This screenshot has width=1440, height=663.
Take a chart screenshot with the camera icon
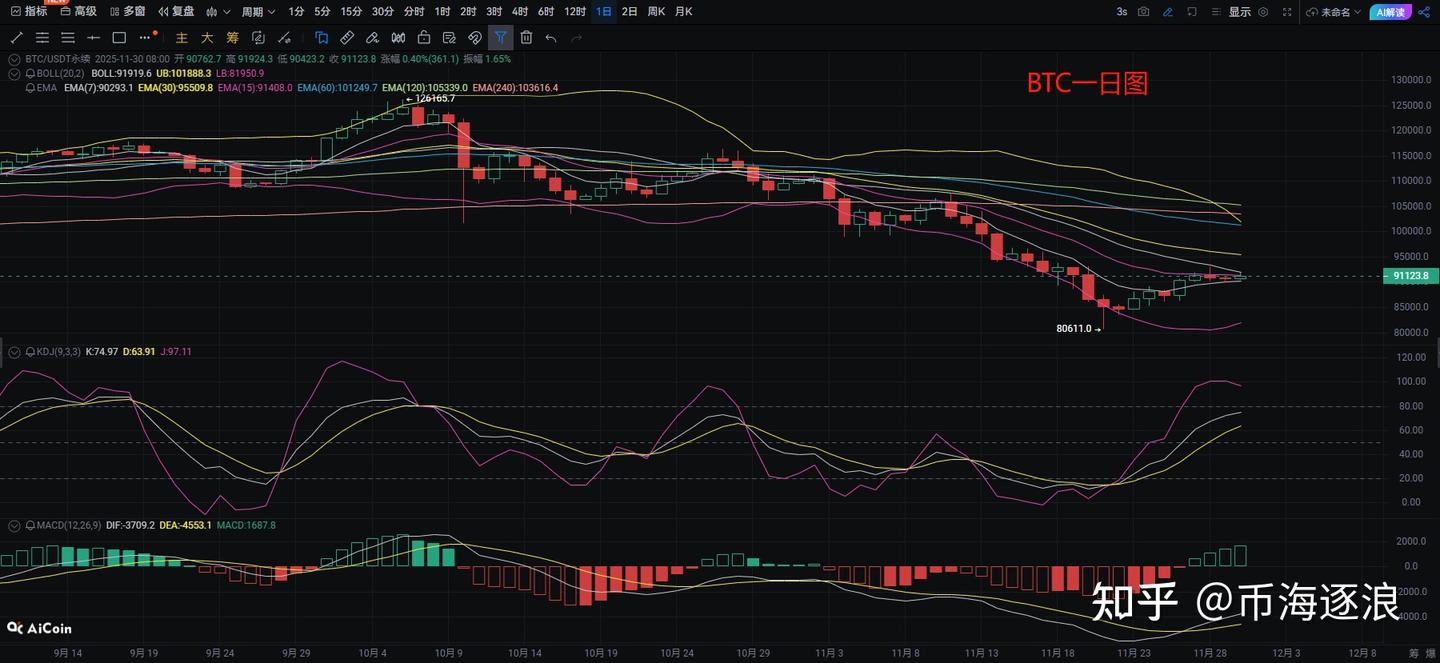(1144, 11)
